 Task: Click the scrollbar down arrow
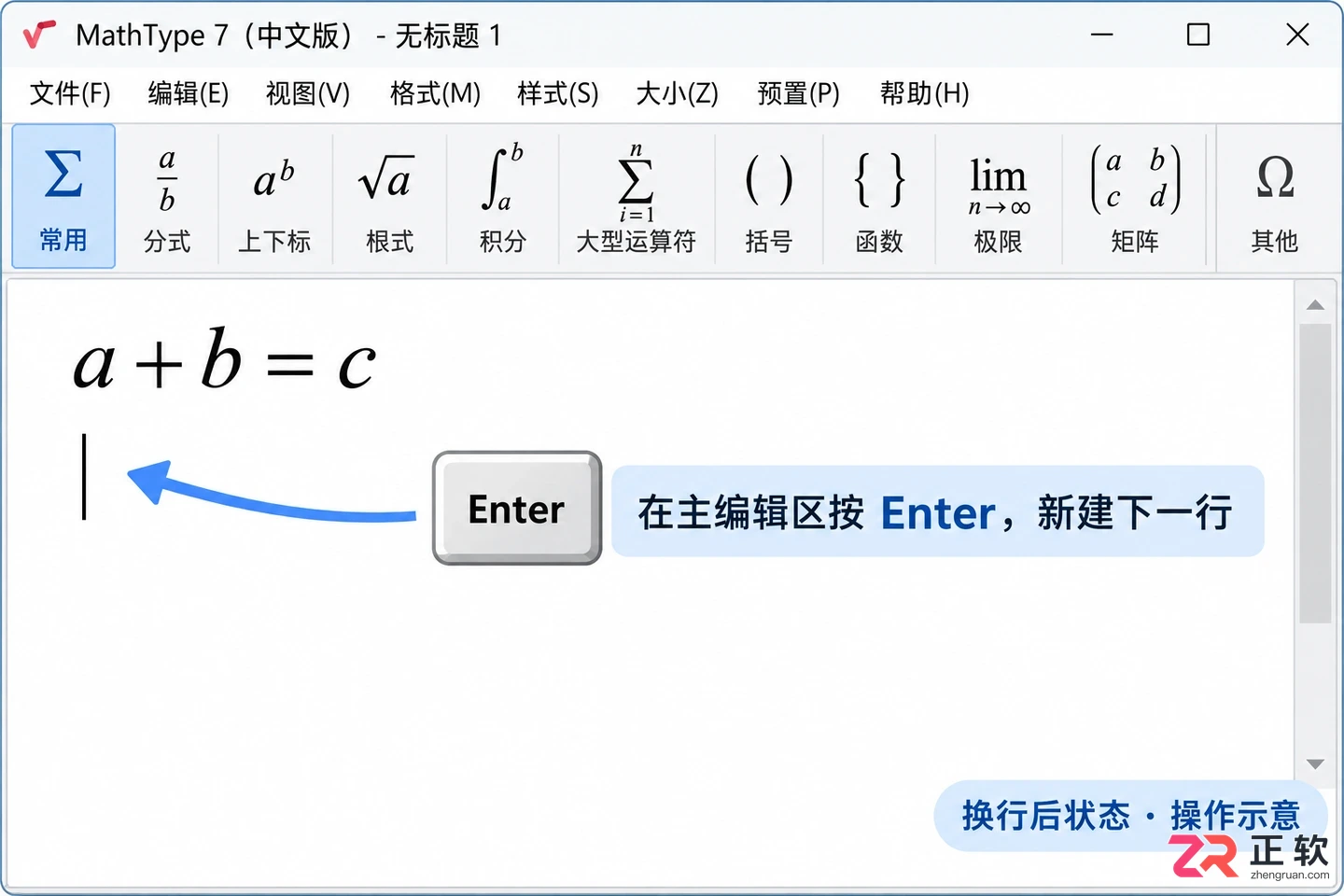(1315, 764)
